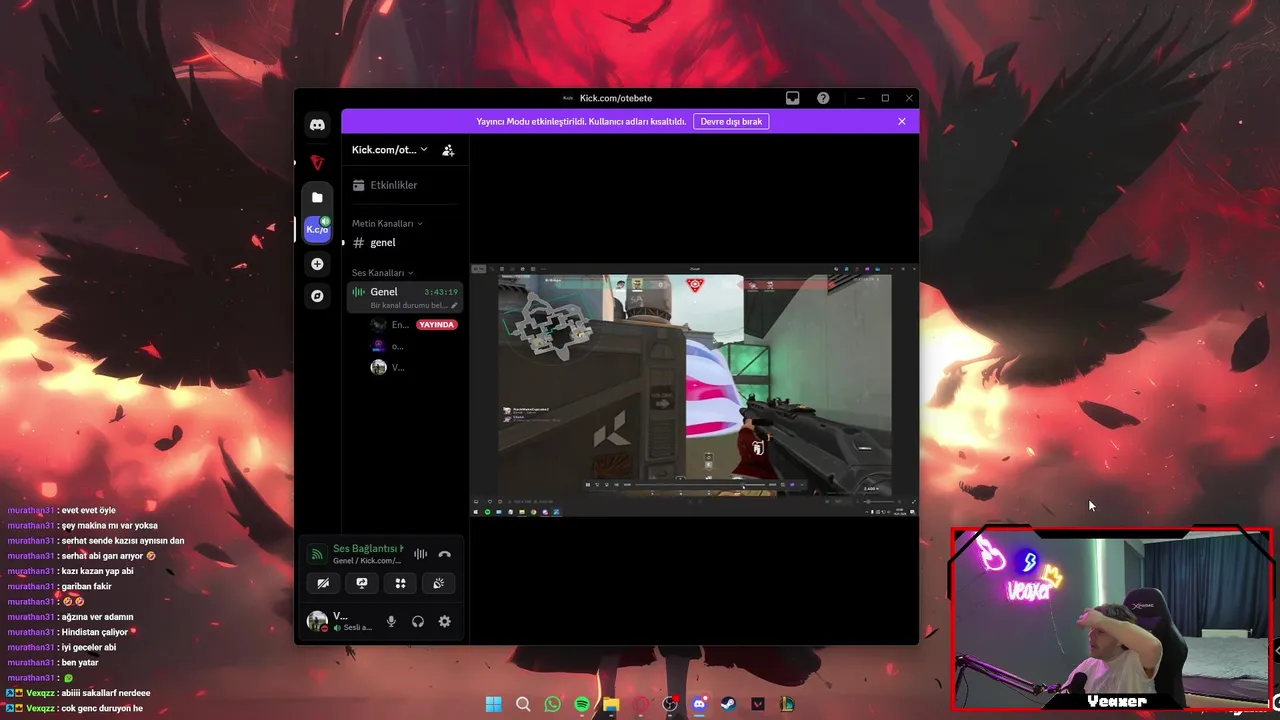
Task: Start an activity button
Action: 400,583
